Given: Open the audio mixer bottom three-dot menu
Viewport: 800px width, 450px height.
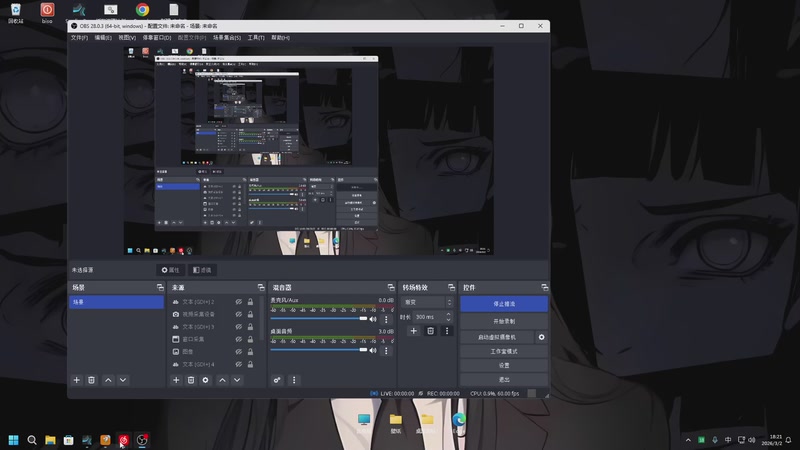Looking at the screenshot, I should [x=294, y=380].
